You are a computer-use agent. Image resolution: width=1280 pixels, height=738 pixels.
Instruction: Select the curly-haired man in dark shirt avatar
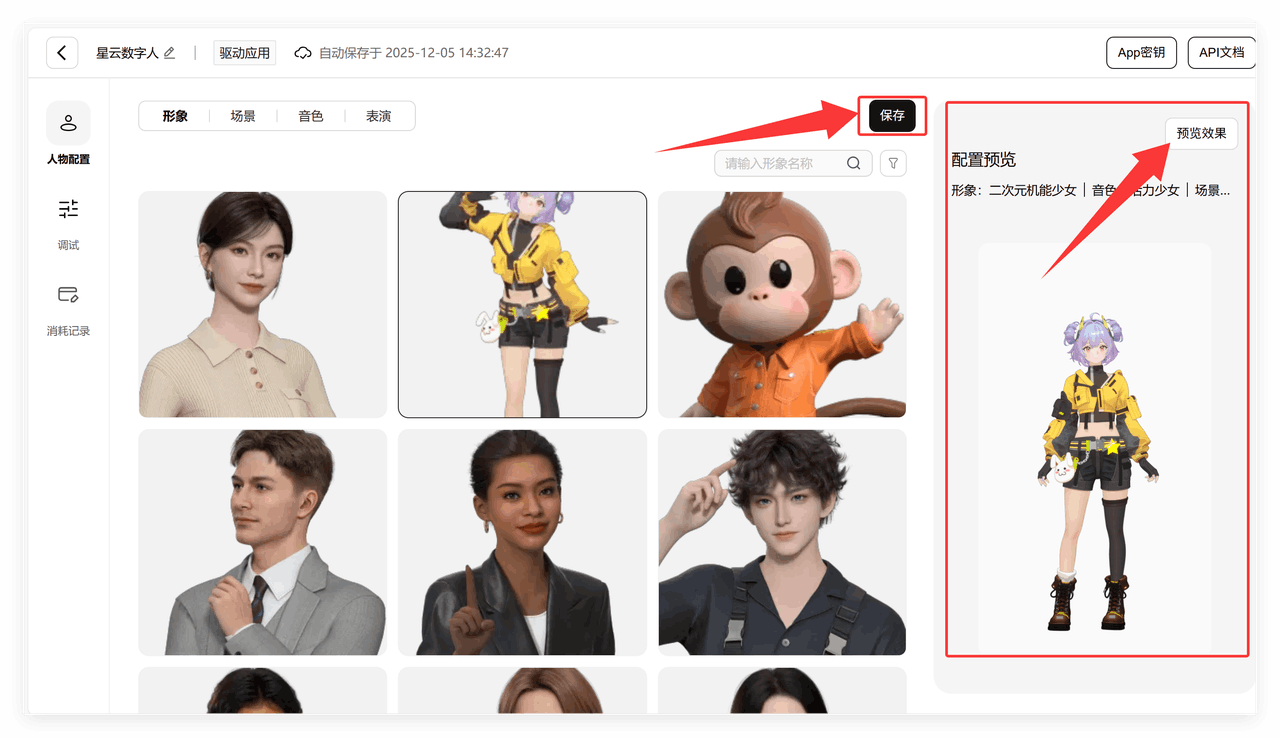782,542
